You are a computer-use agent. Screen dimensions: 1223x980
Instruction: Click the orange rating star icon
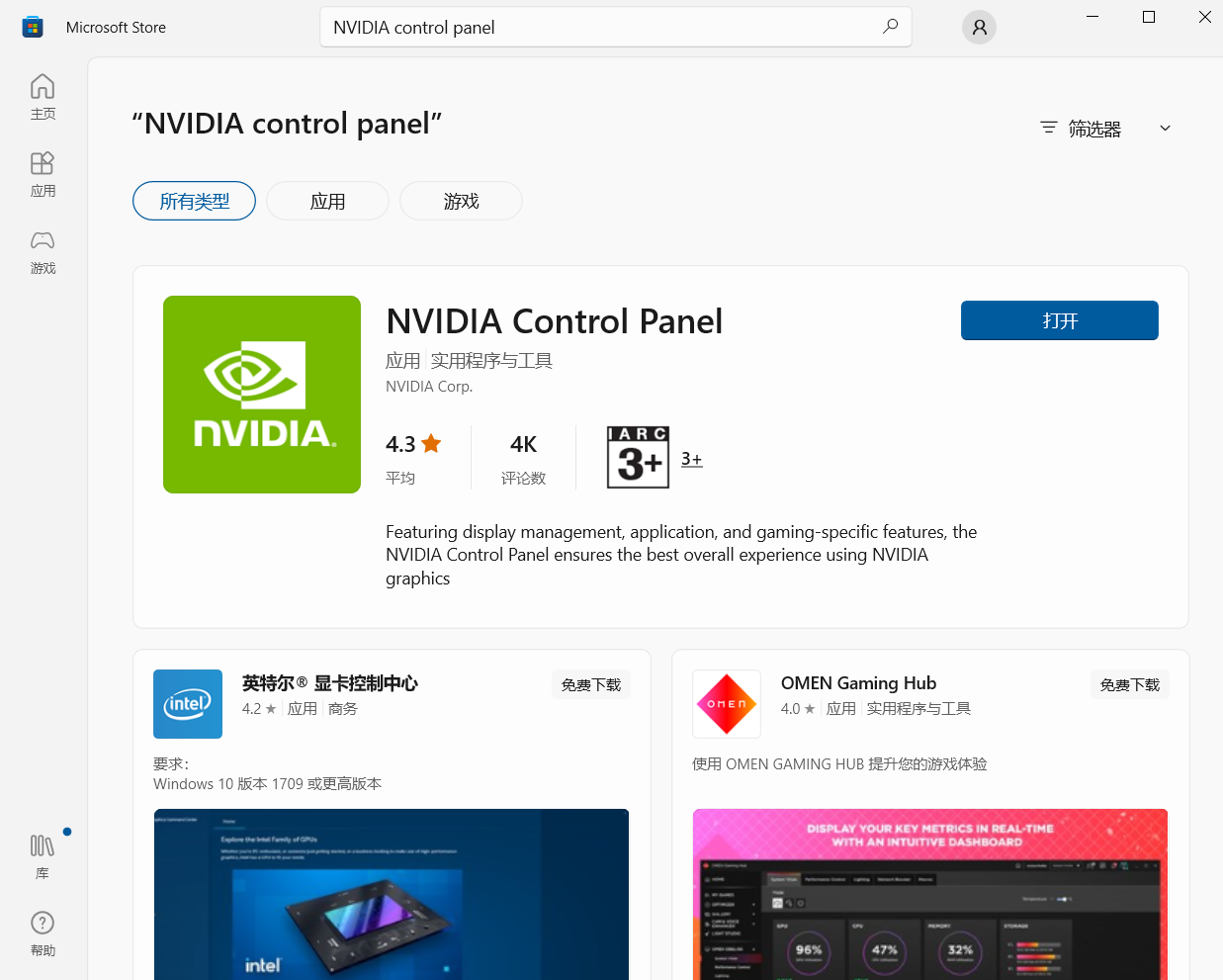431,443
